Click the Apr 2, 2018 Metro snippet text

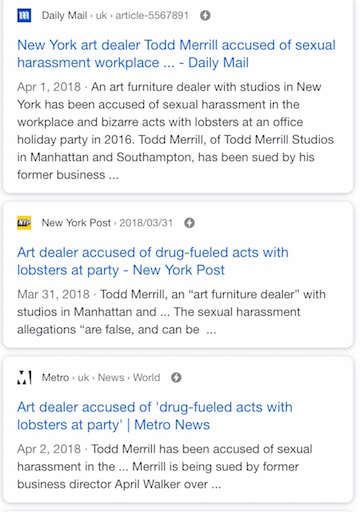(x=165, y=466)
